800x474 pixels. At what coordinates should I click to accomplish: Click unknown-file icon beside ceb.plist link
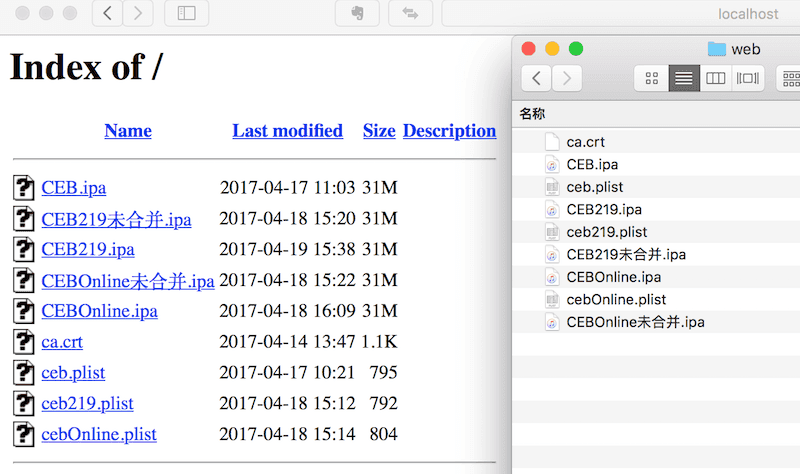point(23,373)
